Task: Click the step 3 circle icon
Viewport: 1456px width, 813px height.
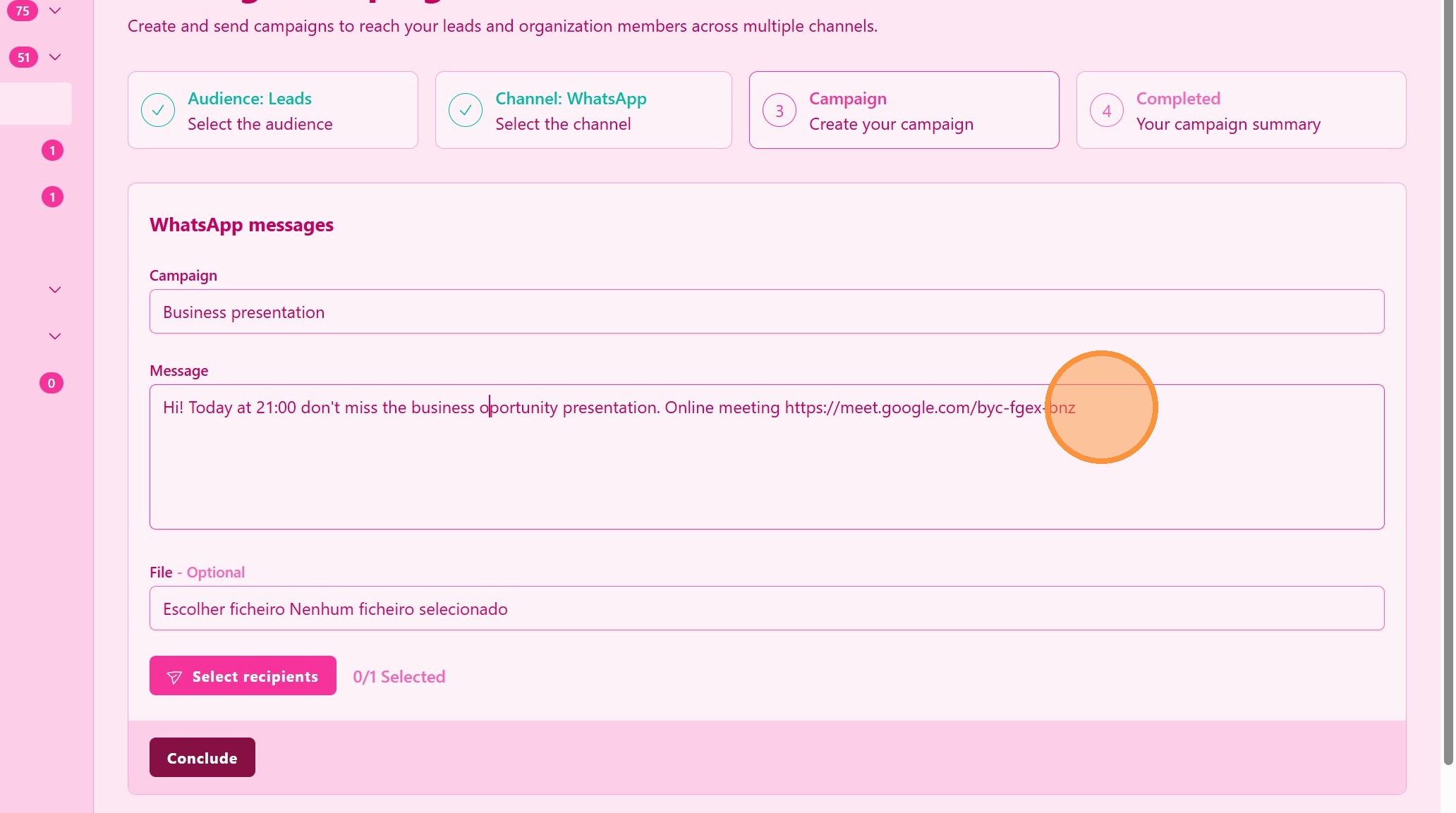Action: tap(779, 111)
